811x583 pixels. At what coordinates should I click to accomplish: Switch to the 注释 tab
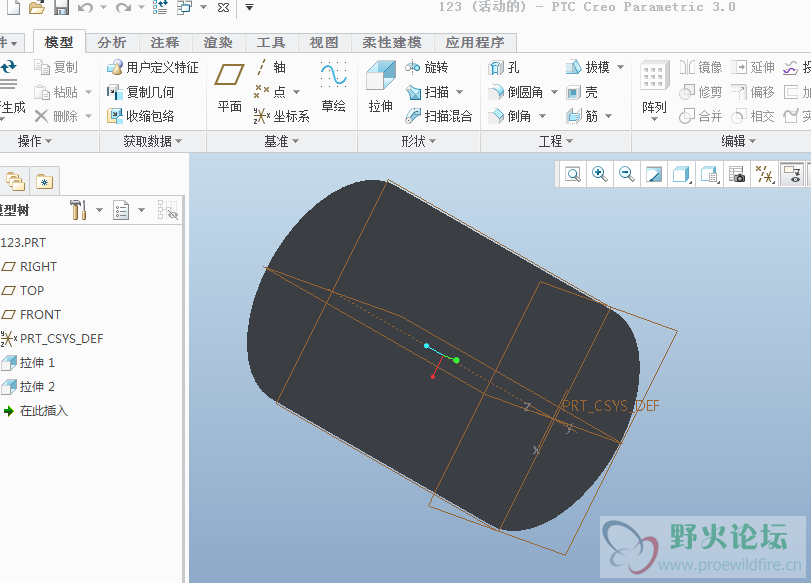(165, 42)
